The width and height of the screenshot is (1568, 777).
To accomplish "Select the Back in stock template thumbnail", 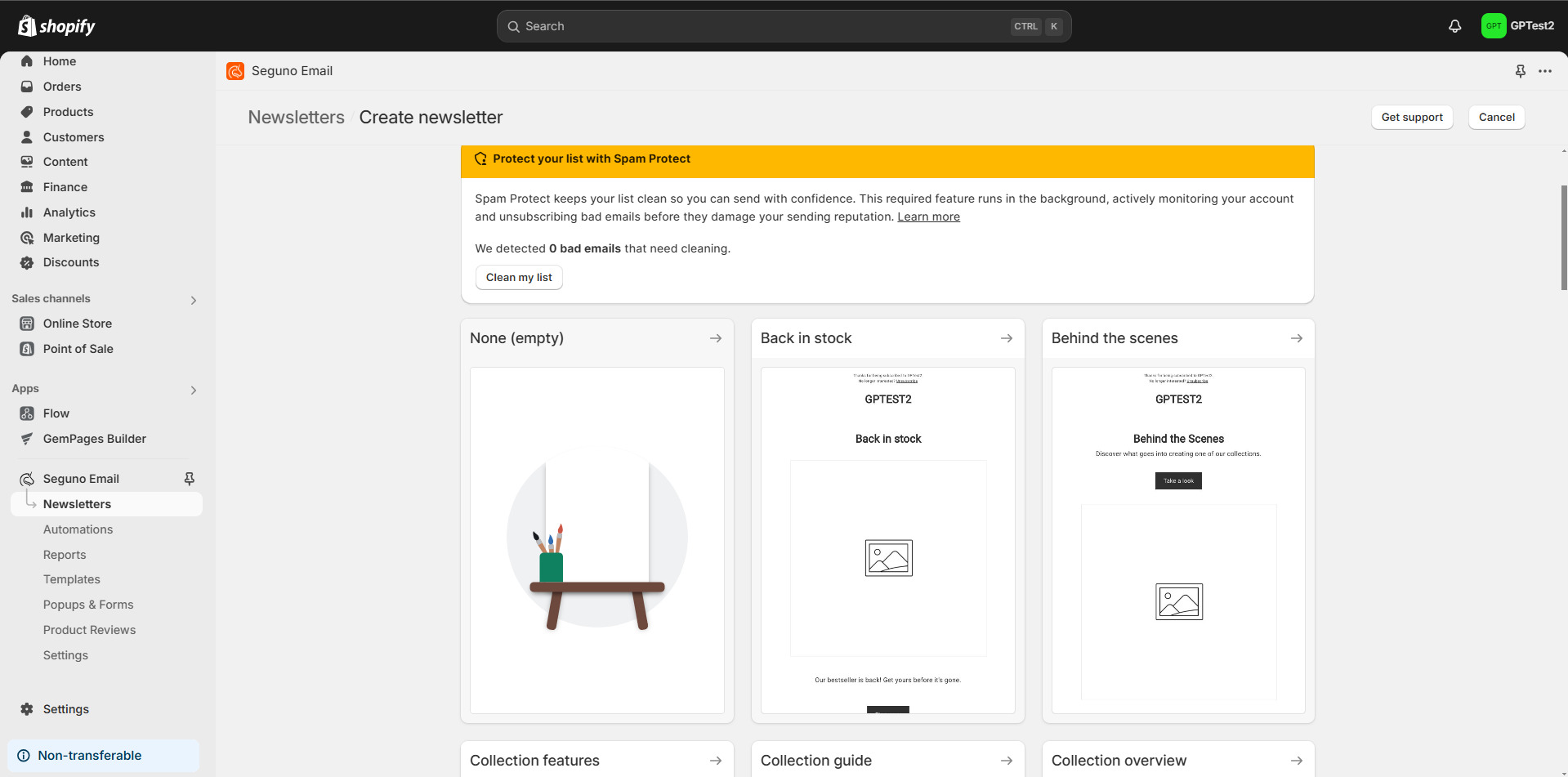I will pyautogui.click(x=887, y=539).
